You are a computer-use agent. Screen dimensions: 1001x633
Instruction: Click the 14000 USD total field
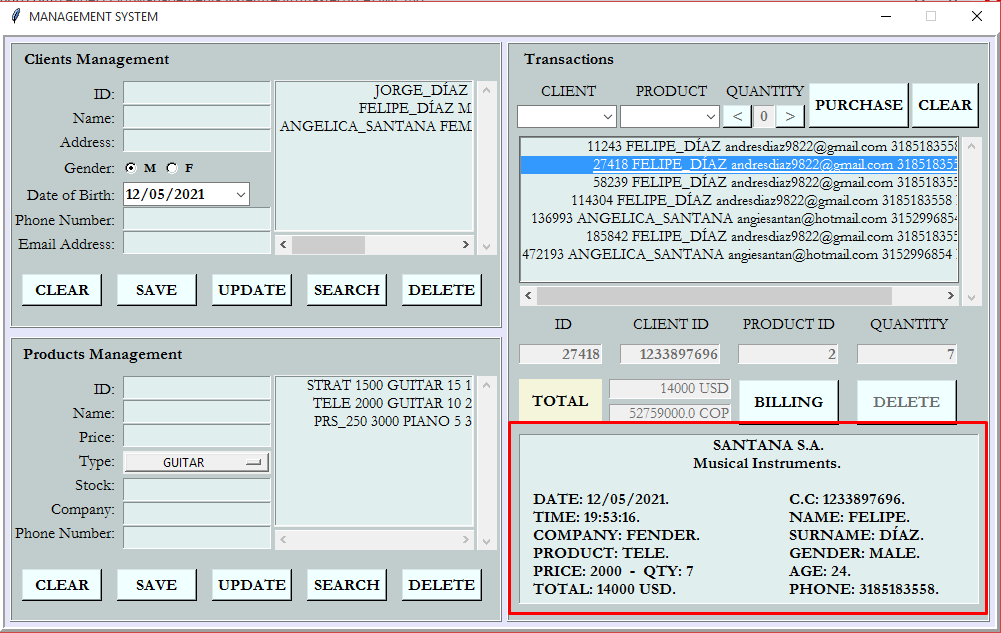click(x=670, y=389)
